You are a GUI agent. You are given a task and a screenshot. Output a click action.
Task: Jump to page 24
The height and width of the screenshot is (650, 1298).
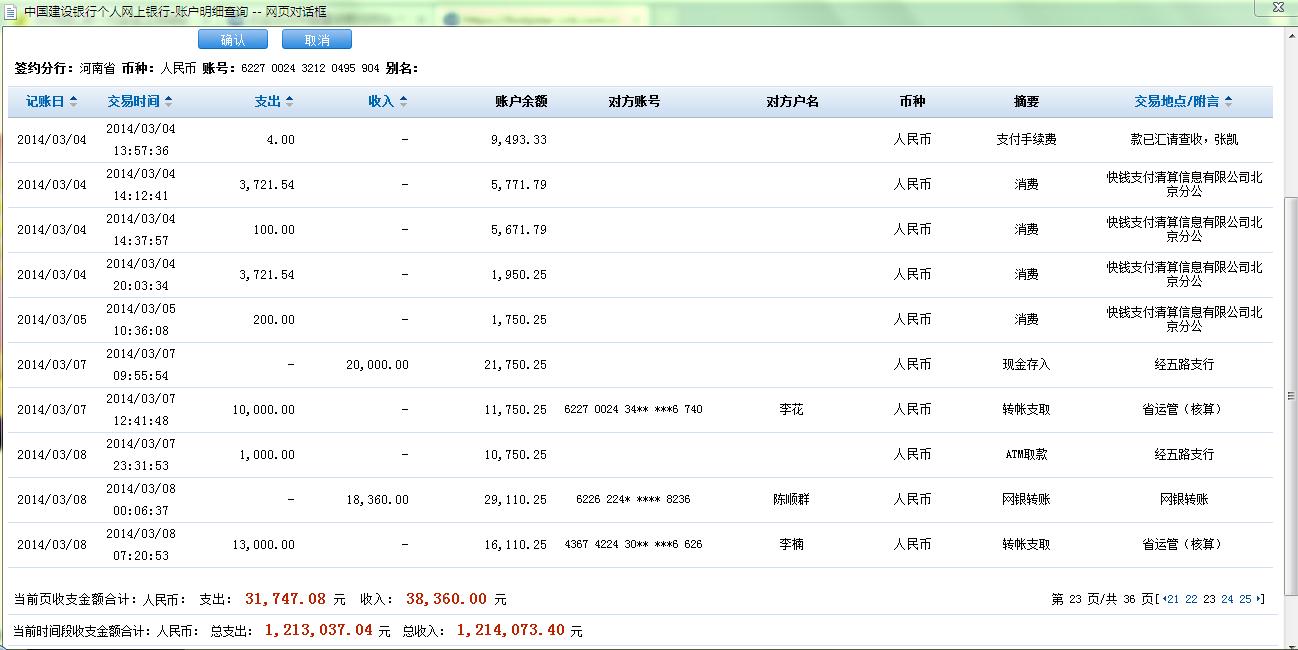pyautogui.click(x=1227, y=599)
